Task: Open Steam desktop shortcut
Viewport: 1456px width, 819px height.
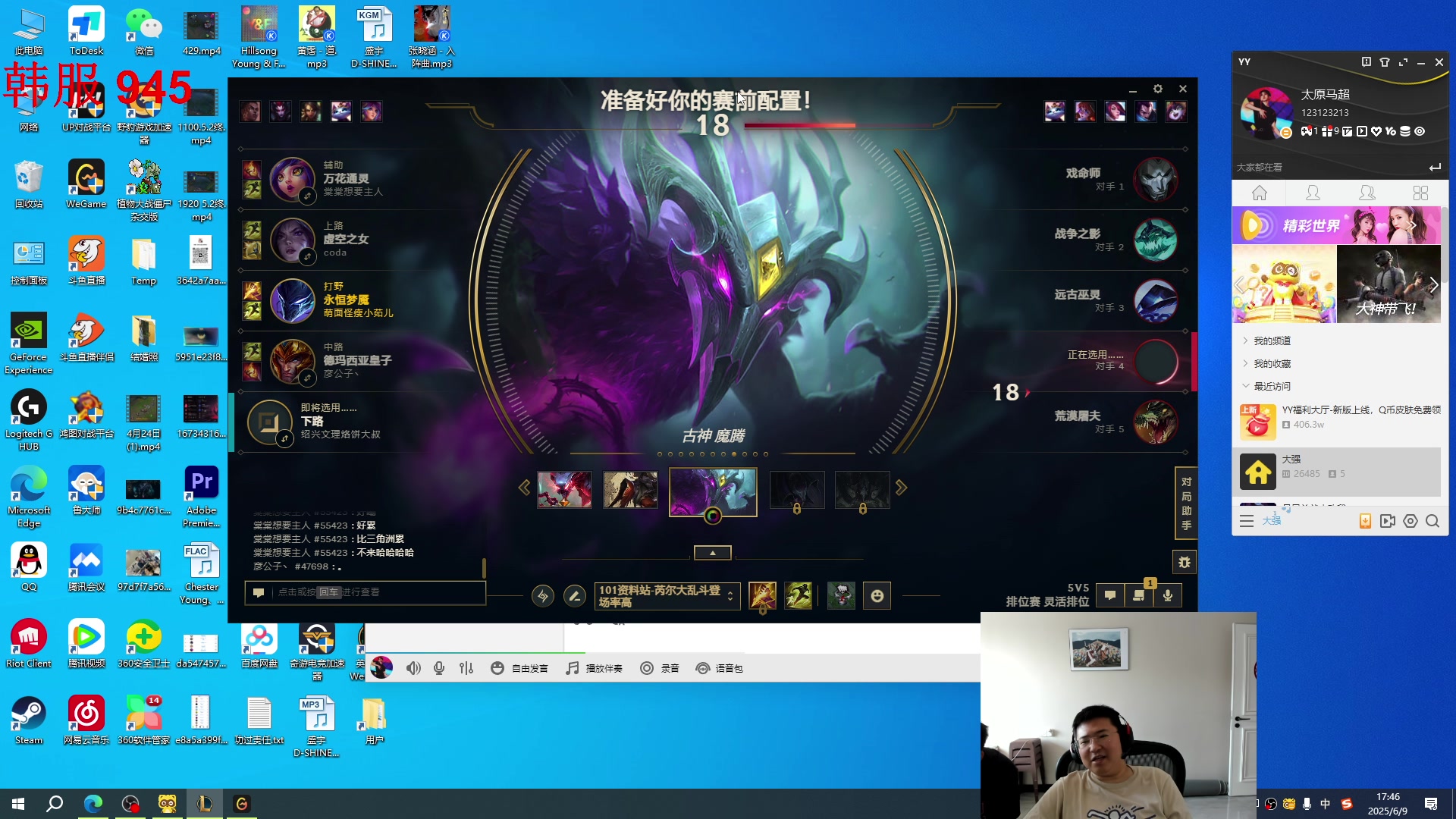Action: pyautogui.click(x=29, y=720)
